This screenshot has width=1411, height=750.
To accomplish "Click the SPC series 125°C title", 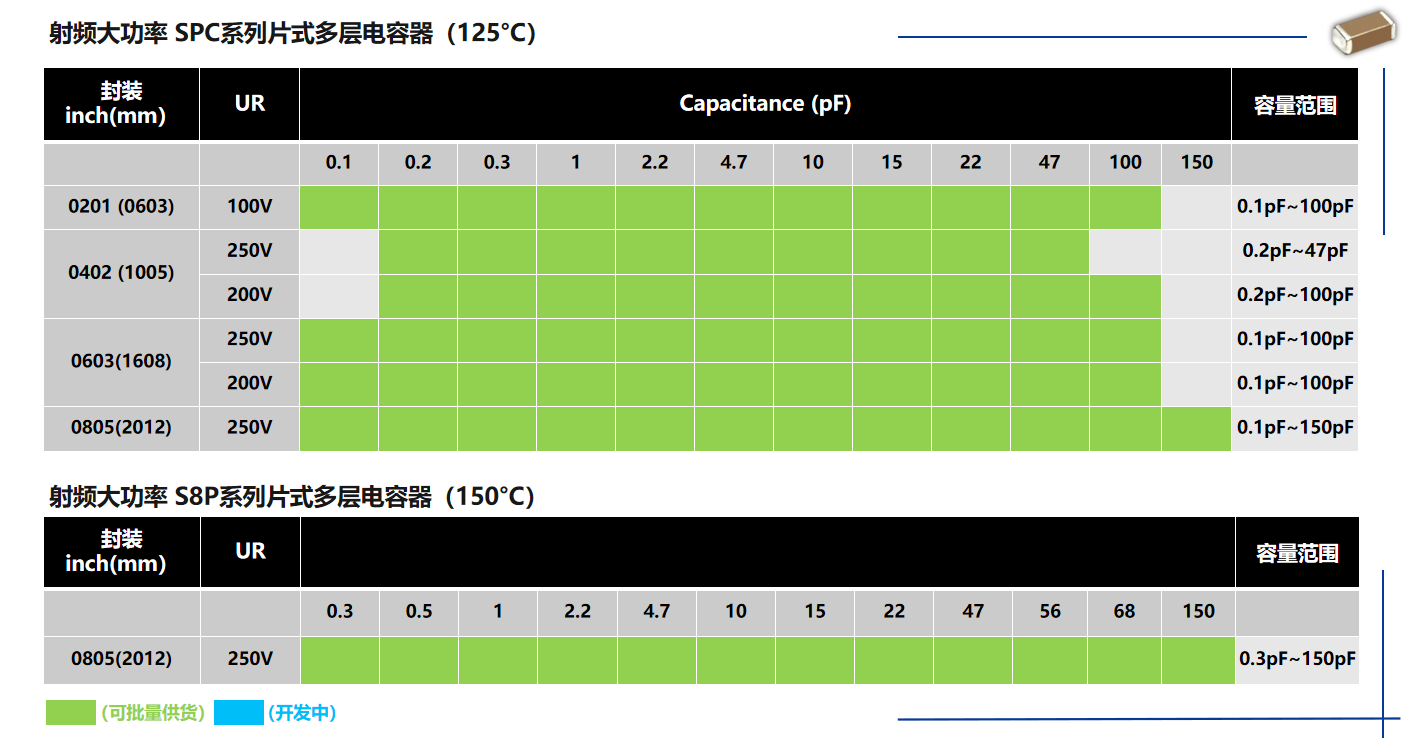I will 293,33.
